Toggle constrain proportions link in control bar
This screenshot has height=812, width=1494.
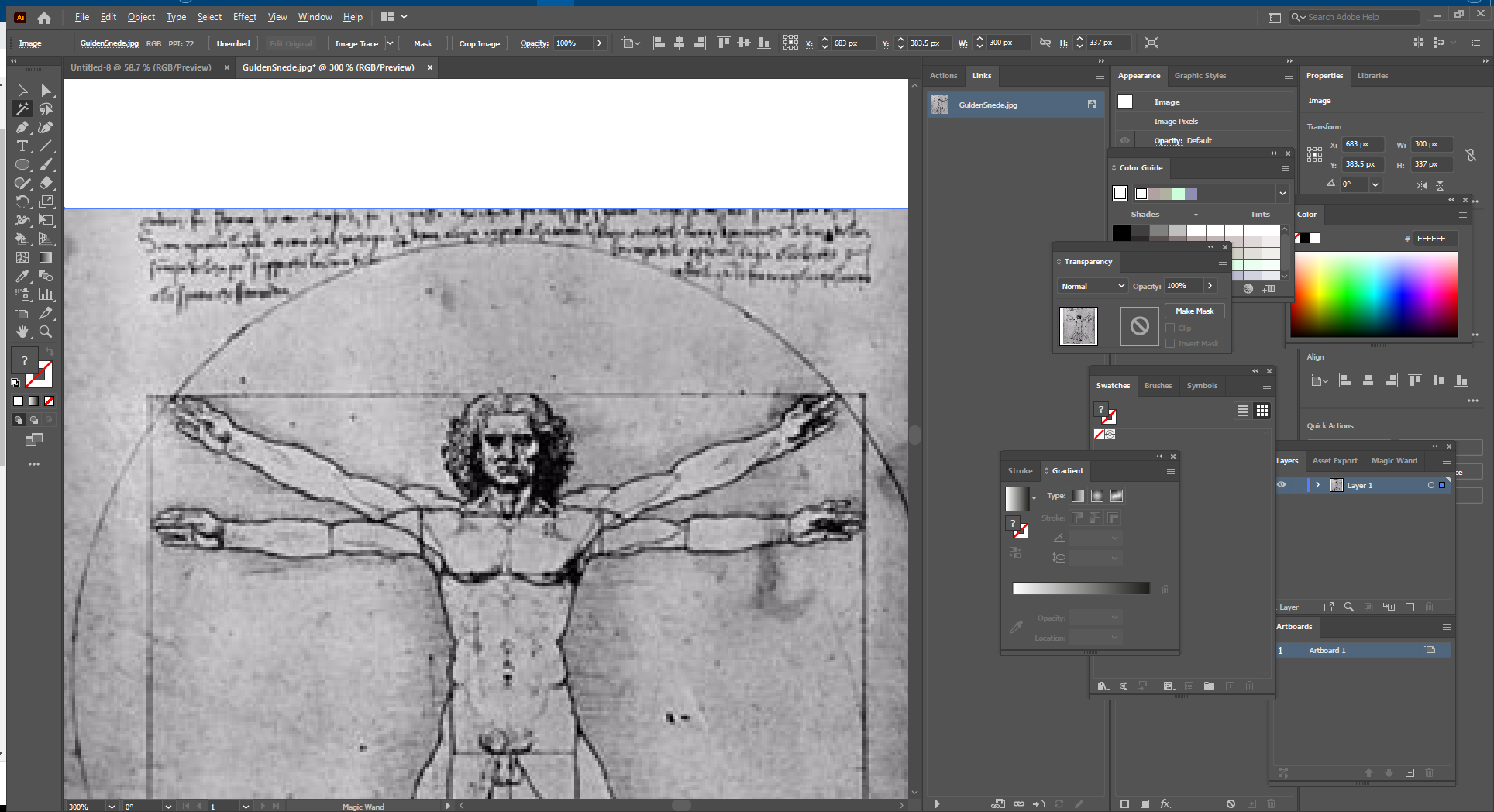(x=1045, y=43)
